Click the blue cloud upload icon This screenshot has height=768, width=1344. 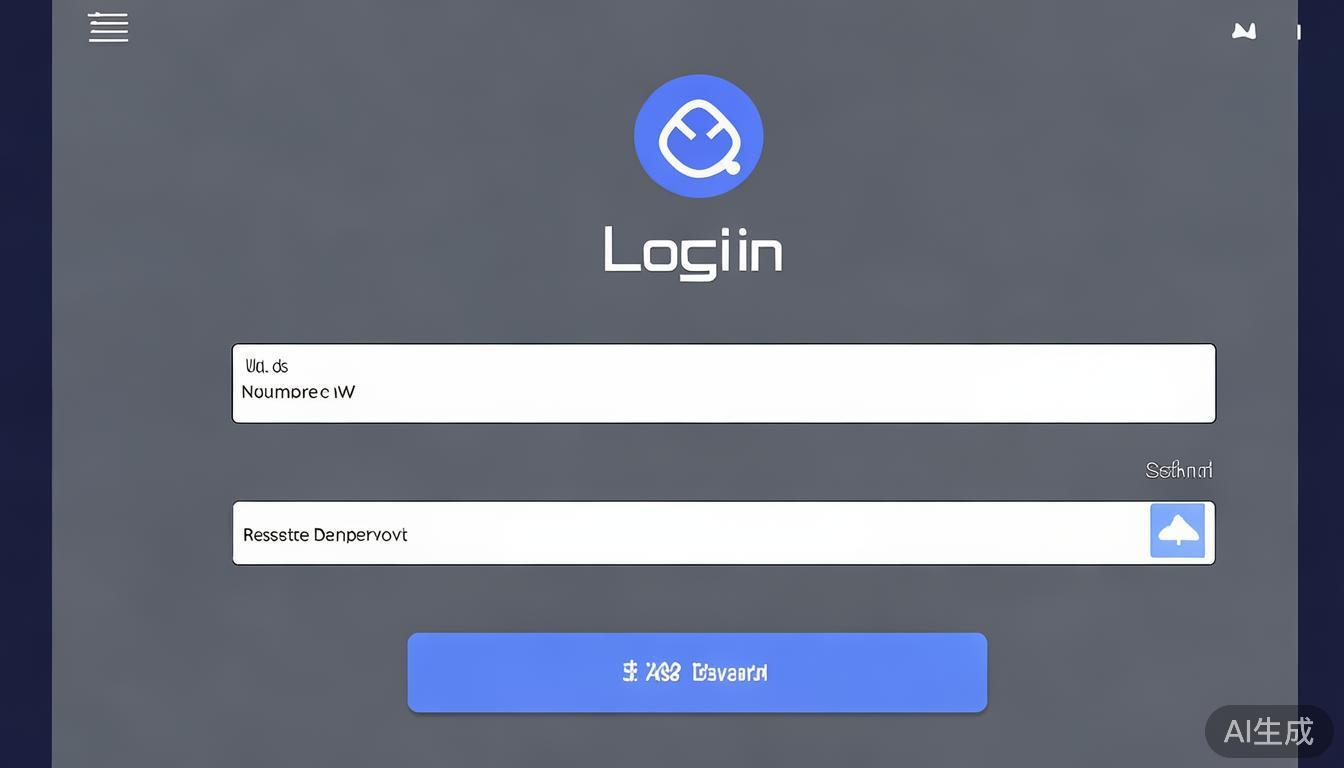pos(1177,531)
